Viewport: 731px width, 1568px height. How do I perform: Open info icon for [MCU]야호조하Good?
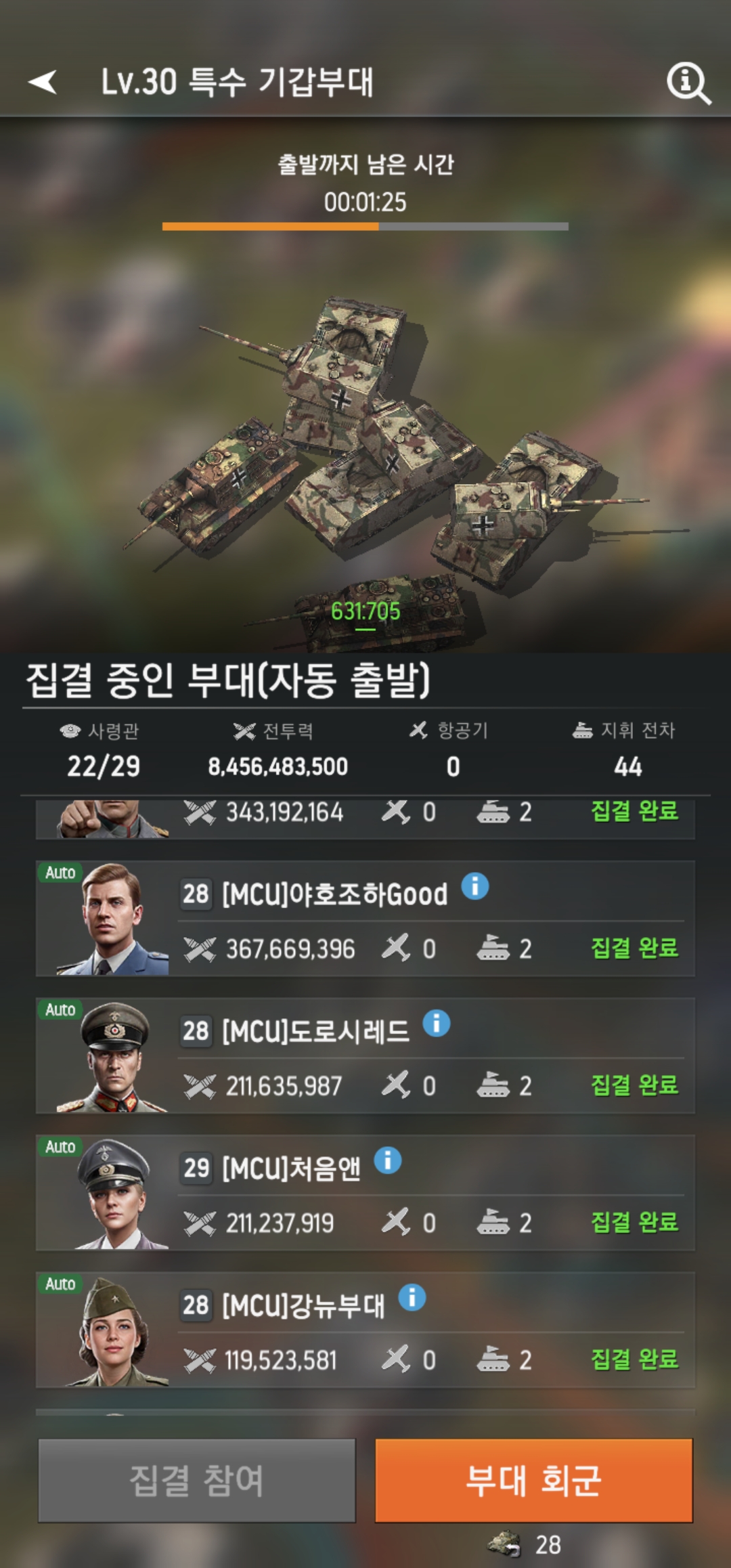point(475,886)
